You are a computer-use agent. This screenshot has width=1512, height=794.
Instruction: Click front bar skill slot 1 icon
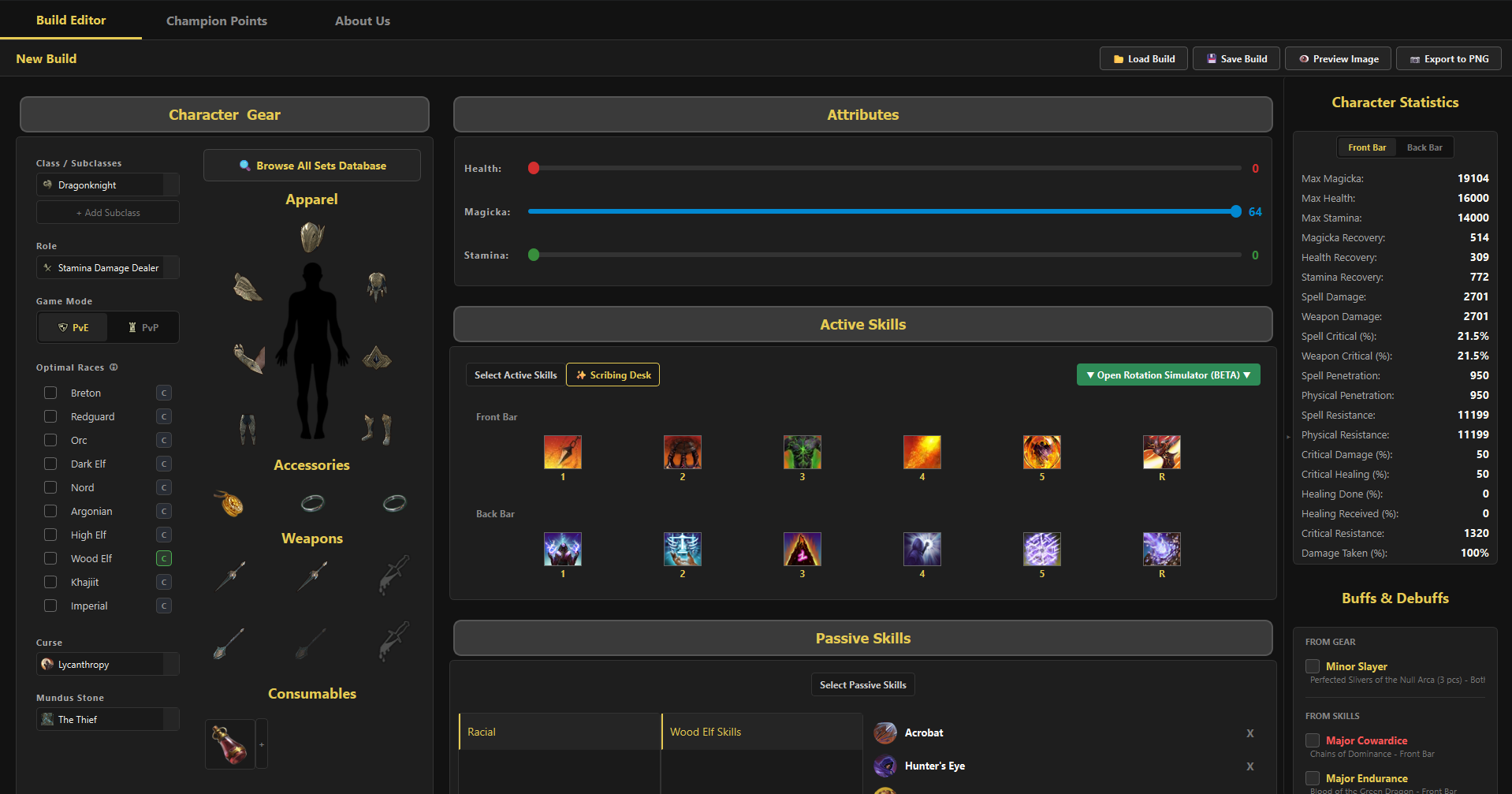563,453
